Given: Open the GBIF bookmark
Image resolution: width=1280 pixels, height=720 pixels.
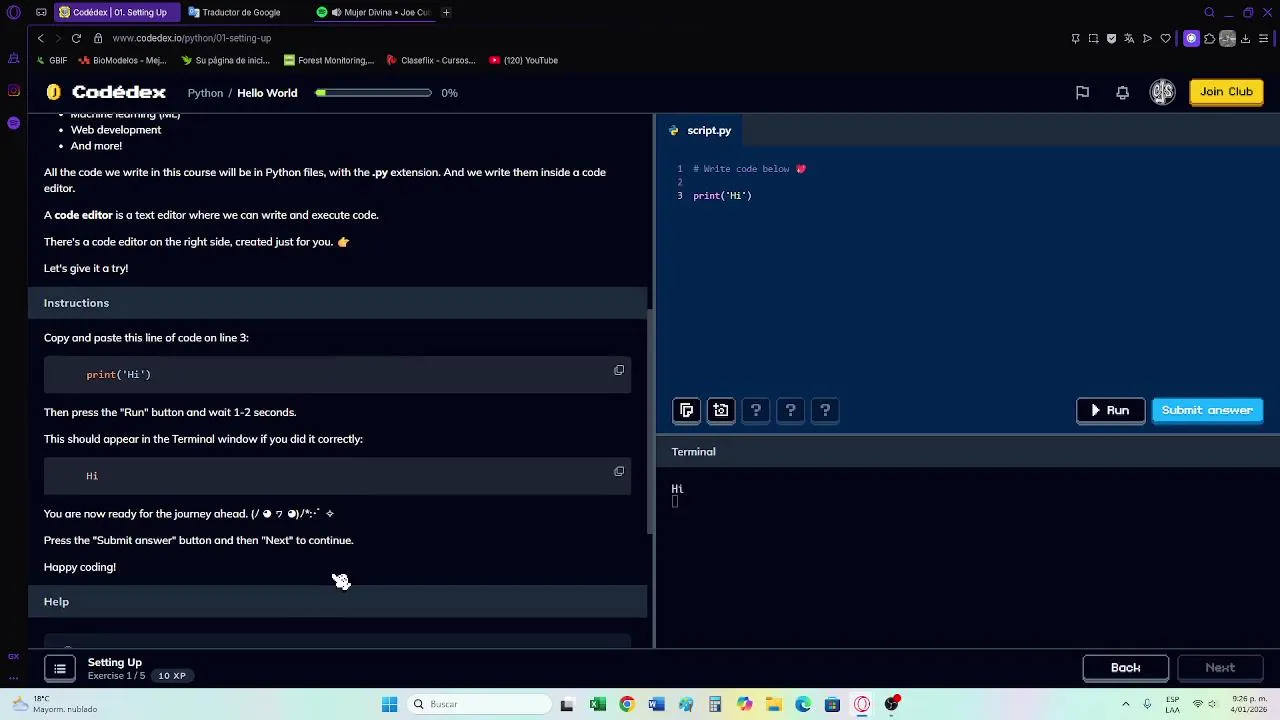Looking at the screenshot, I should 51,60.
